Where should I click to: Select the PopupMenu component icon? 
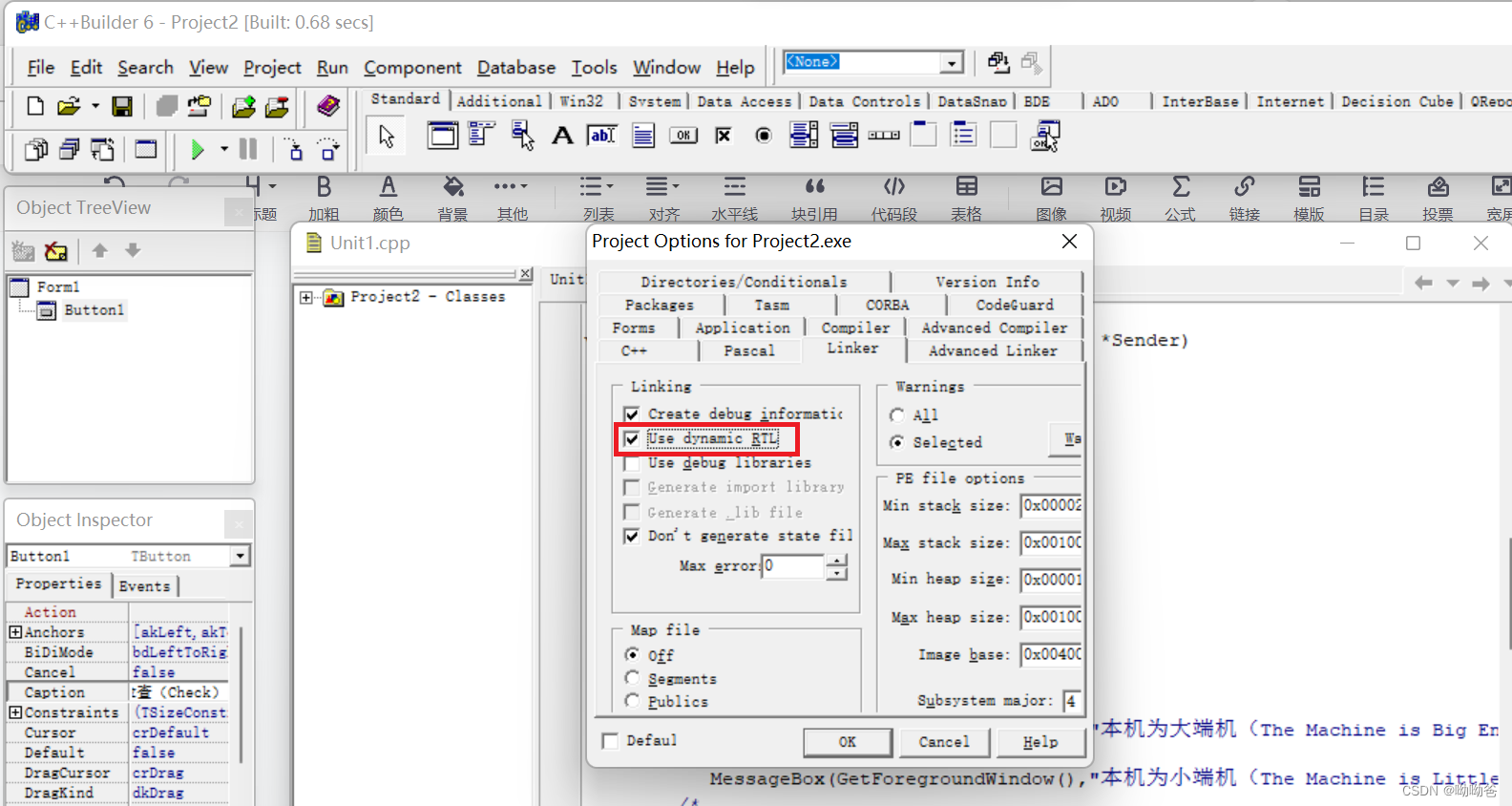tap(522, 135)
